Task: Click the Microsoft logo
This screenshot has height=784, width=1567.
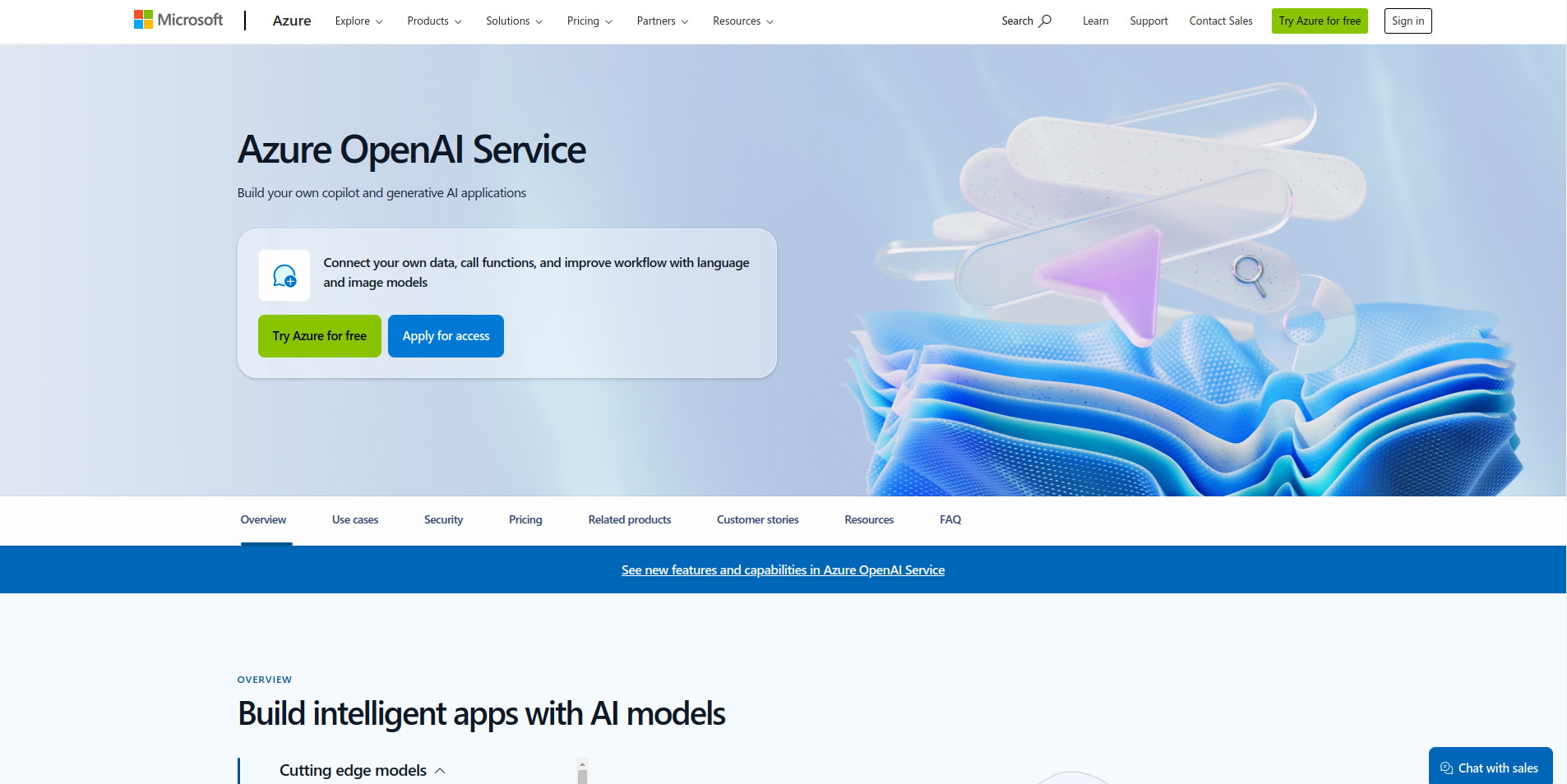Action: click(x=178, y=20)
